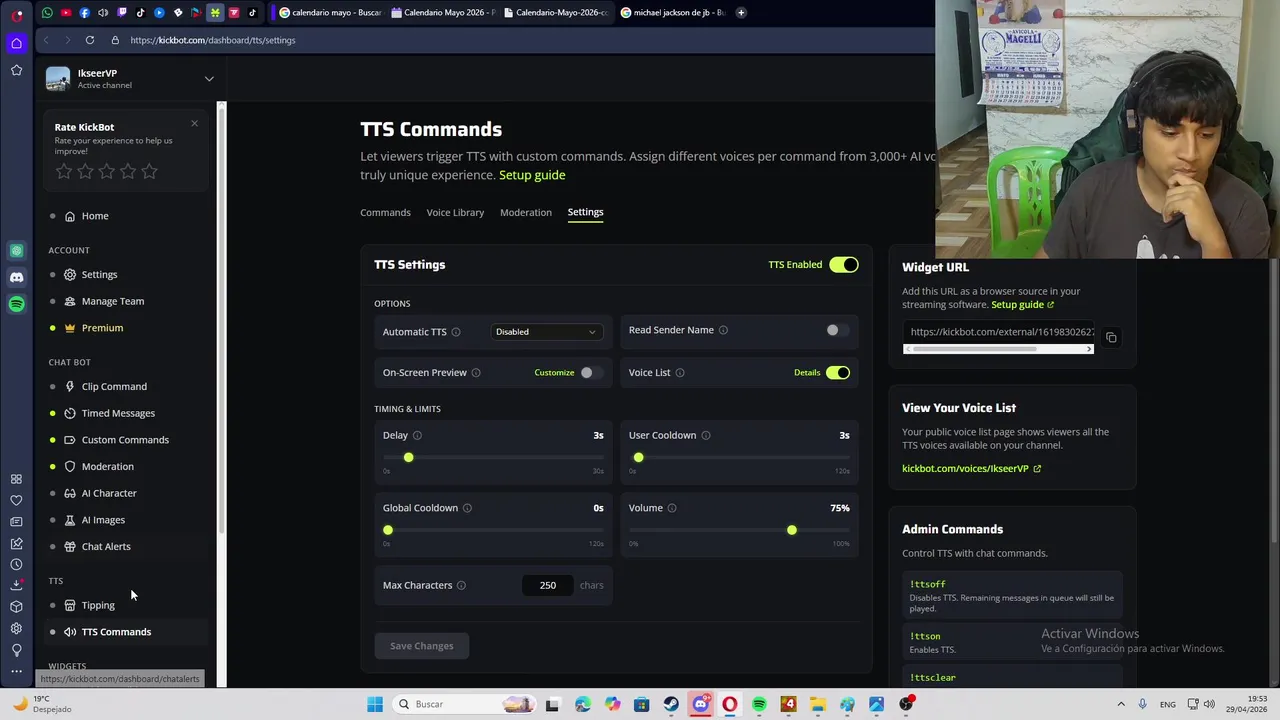Open Tipping in the sidebar

(x=98, y=605)
